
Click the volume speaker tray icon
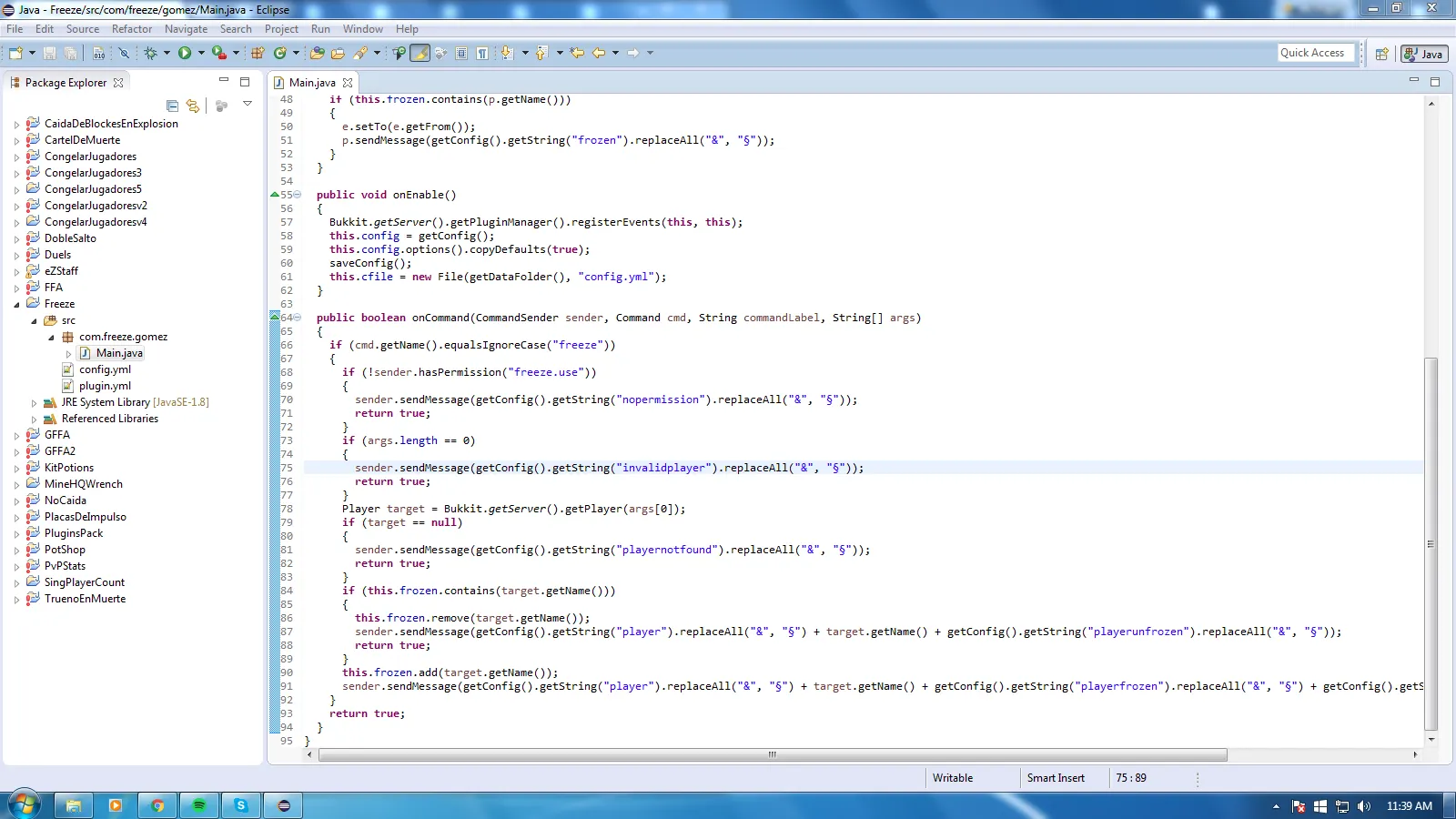tap(1363, 806)
